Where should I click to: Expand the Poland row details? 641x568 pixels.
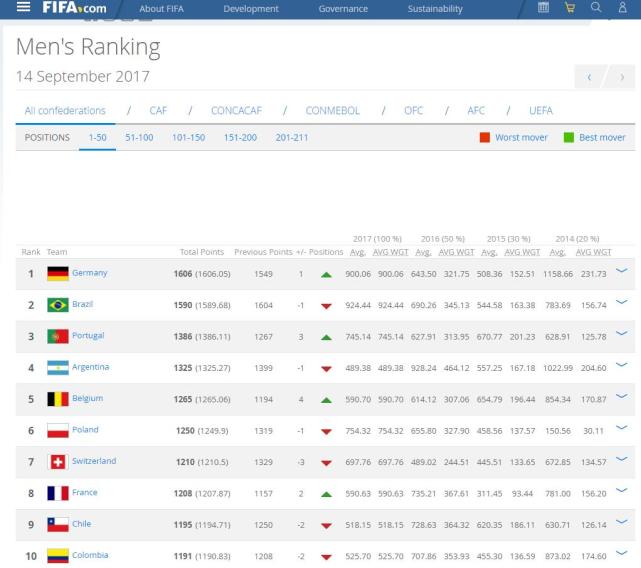point(621,428)
